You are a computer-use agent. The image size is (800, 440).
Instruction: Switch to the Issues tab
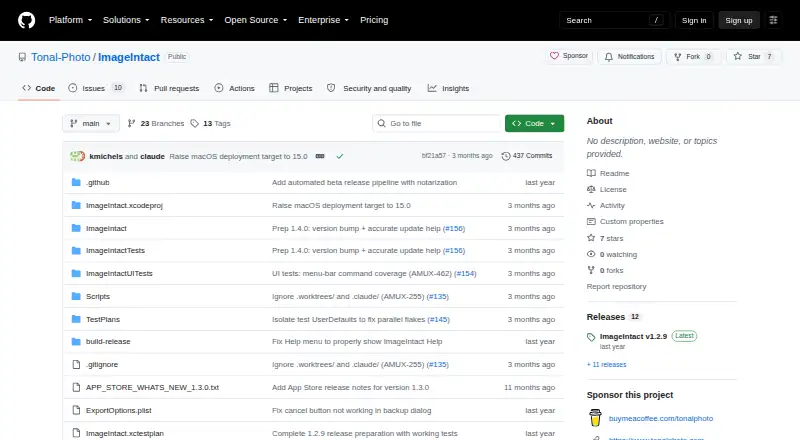96,88
